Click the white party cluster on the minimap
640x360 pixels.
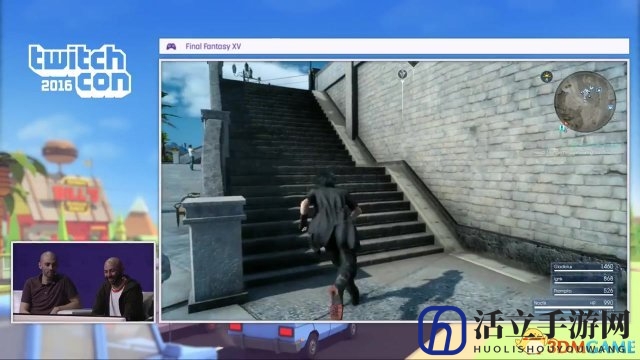click(x=588, y=91)
